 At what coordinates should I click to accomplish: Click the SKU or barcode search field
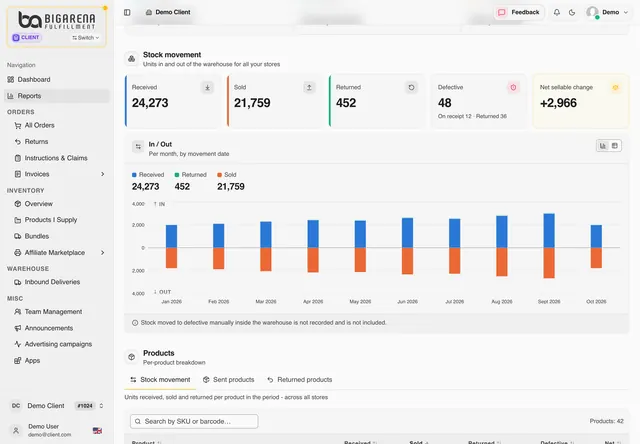click(194, 421)
